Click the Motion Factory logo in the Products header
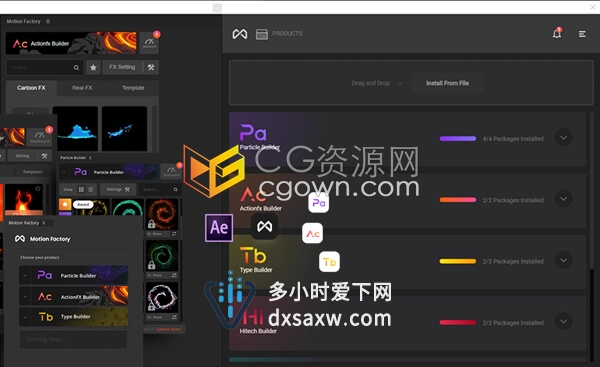600x367 pixels. tap(240, 34)
